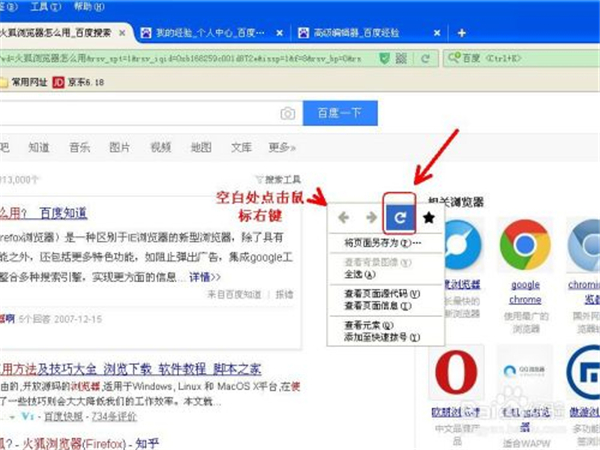The width and height of the screenshot is (600, 450).
Task: Click the back arrow in context menu
Action: [x=343, y=217]
